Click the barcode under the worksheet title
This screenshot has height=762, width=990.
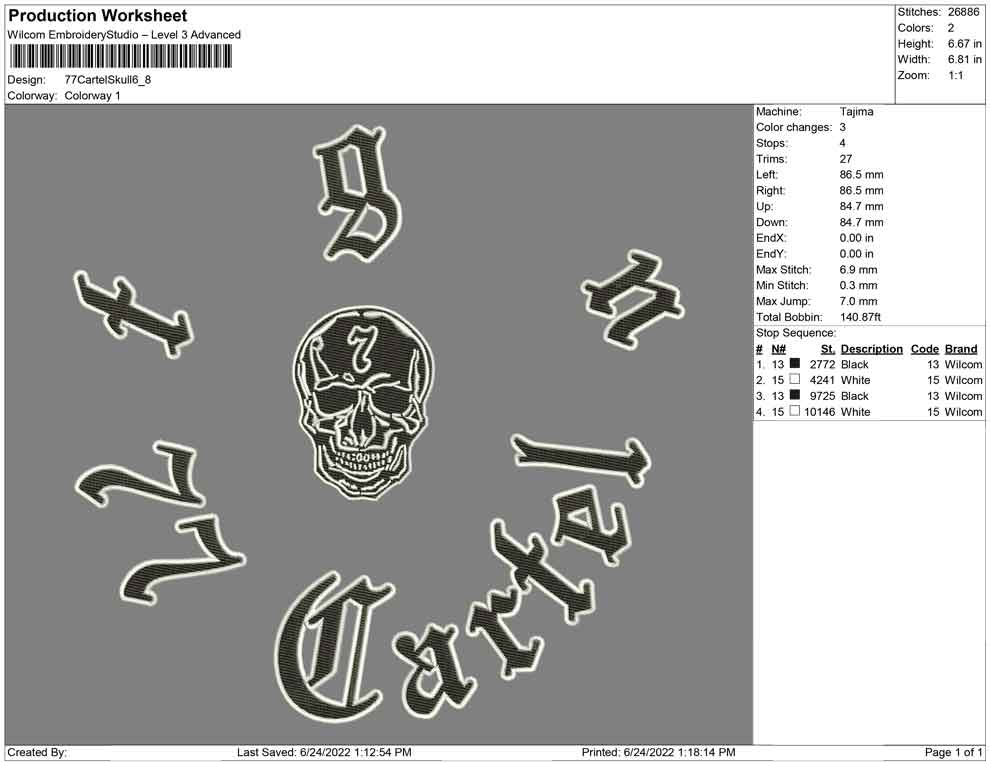tap(120, 57)
